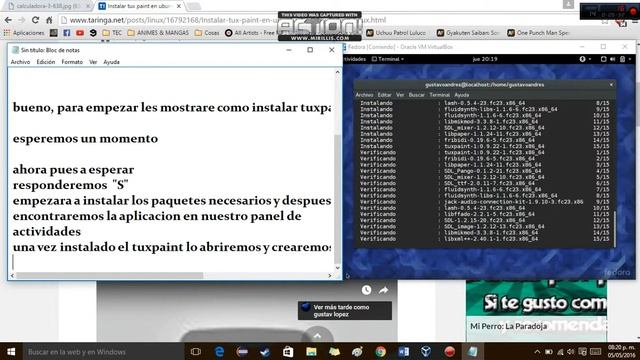Screen dimensions: 640x360
Task: Open Fedora system menu arrow
Action: point(630,59)
